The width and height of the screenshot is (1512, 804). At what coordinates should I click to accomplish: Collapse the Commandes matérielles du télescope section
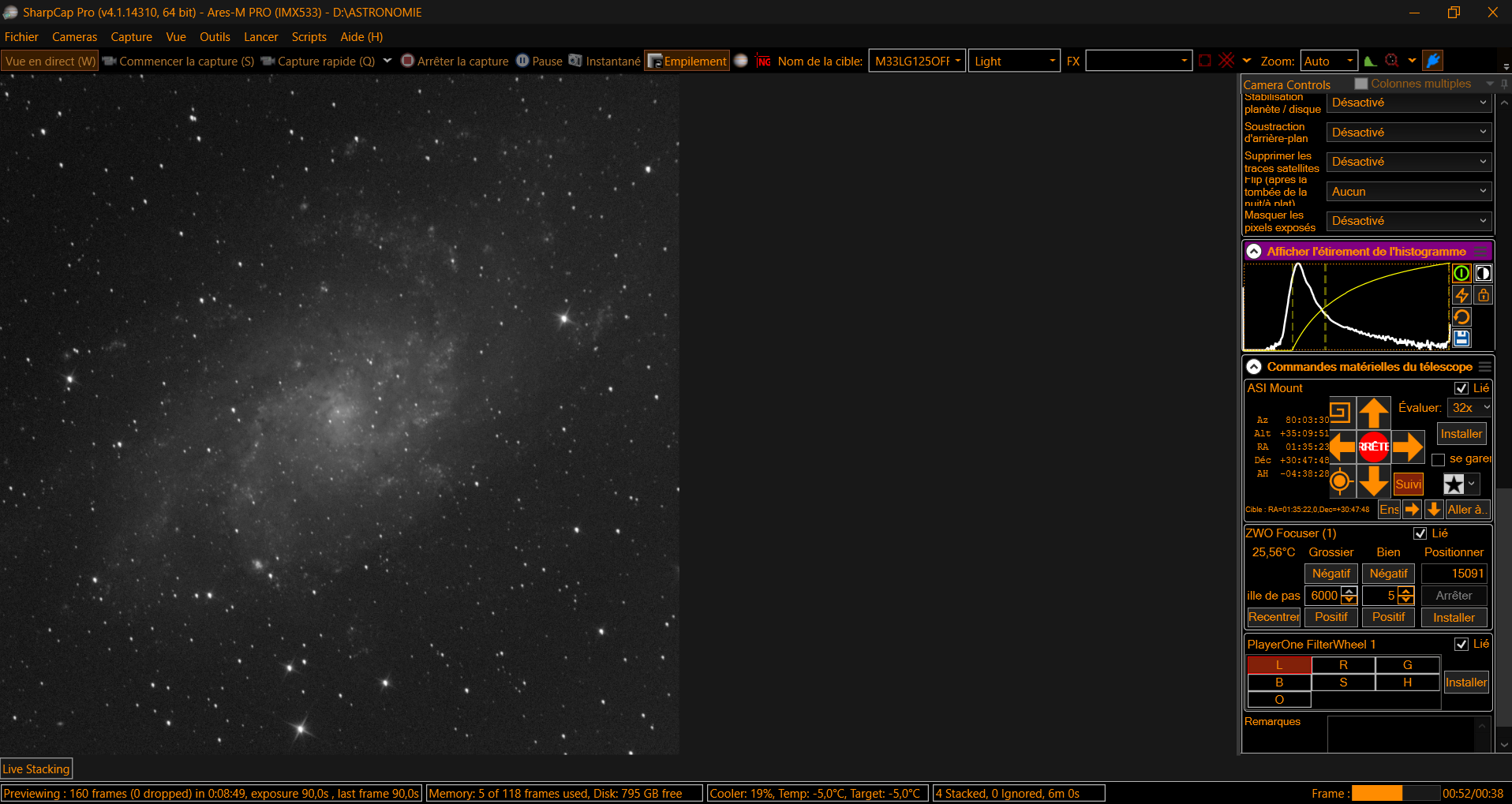(x=1254, y=367)
